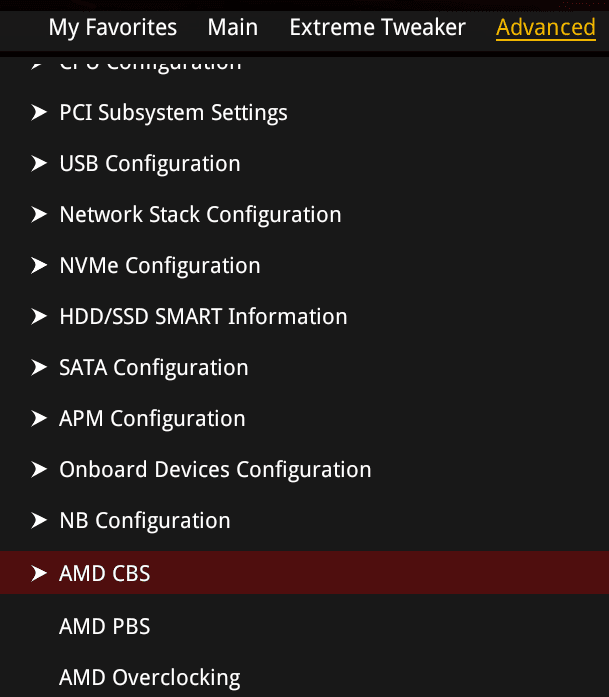
Task: Open the My Favorites tab
Action: (112, 28)
